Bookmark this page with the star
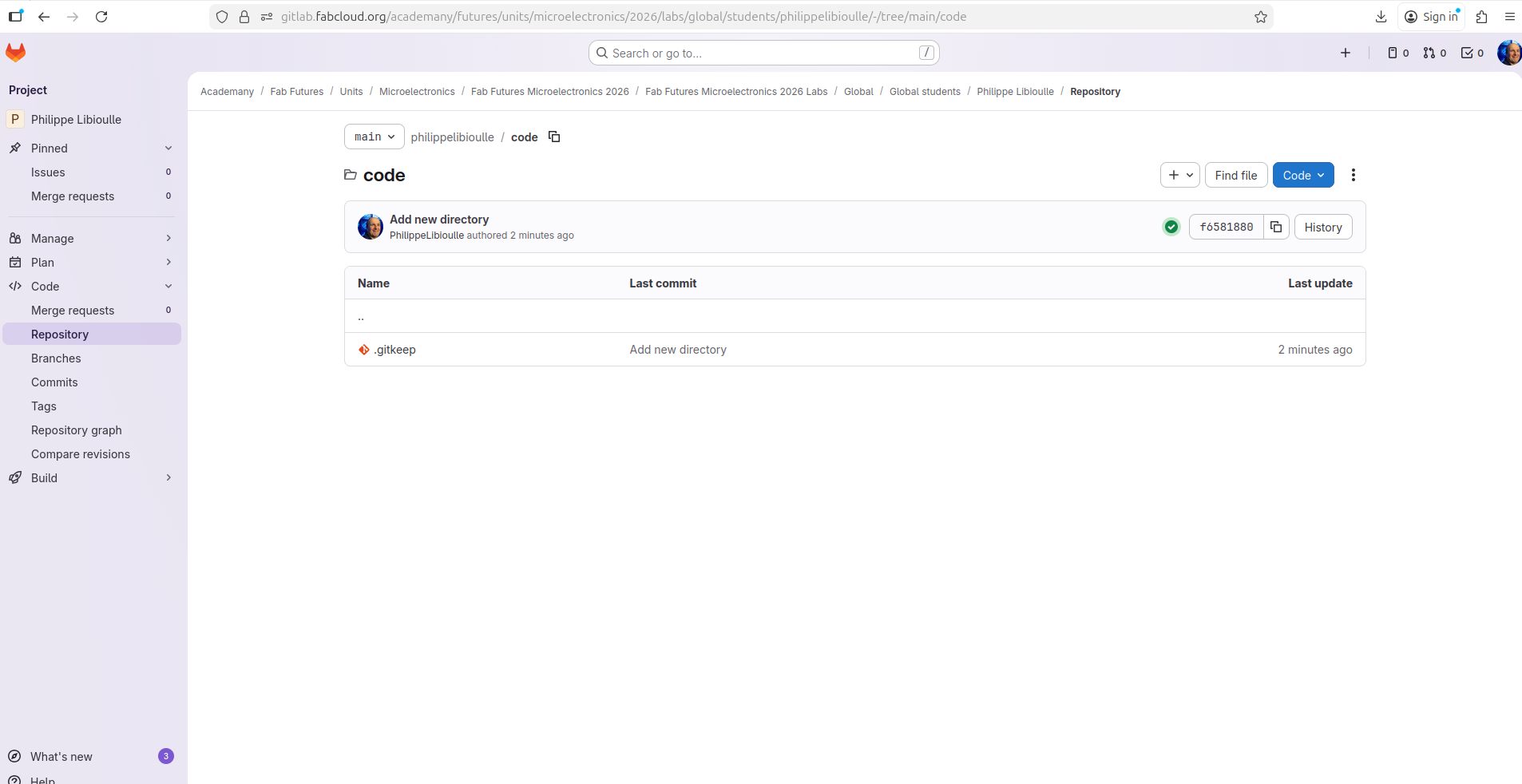This screenshot has height=784, width=1522. 1261,17
